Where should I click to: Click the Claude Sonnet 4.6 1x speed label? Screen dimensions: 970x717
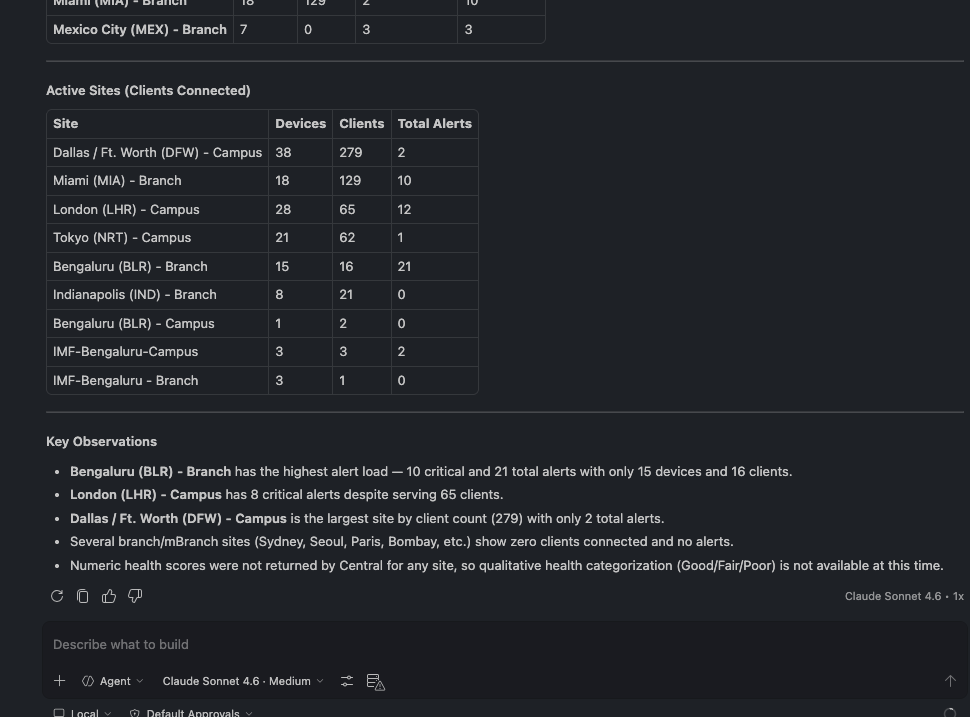(904, 596)
